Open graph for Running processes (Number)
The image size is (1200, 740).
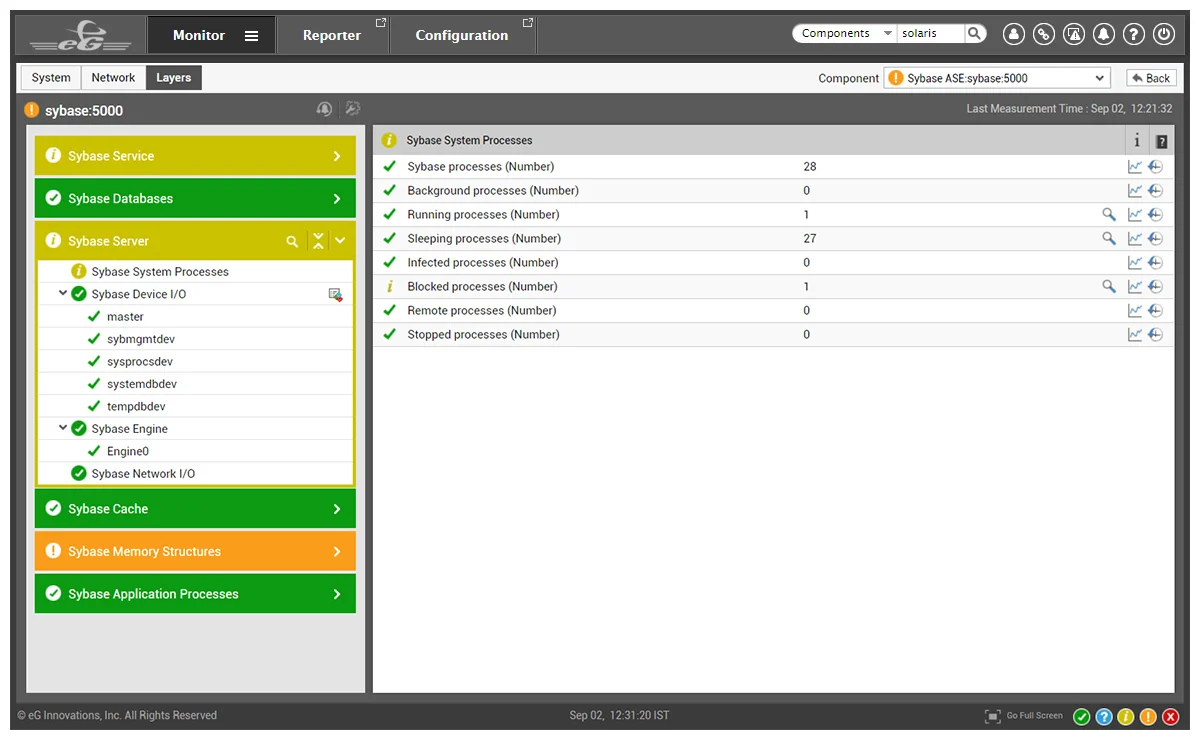tap(1135, 215)
